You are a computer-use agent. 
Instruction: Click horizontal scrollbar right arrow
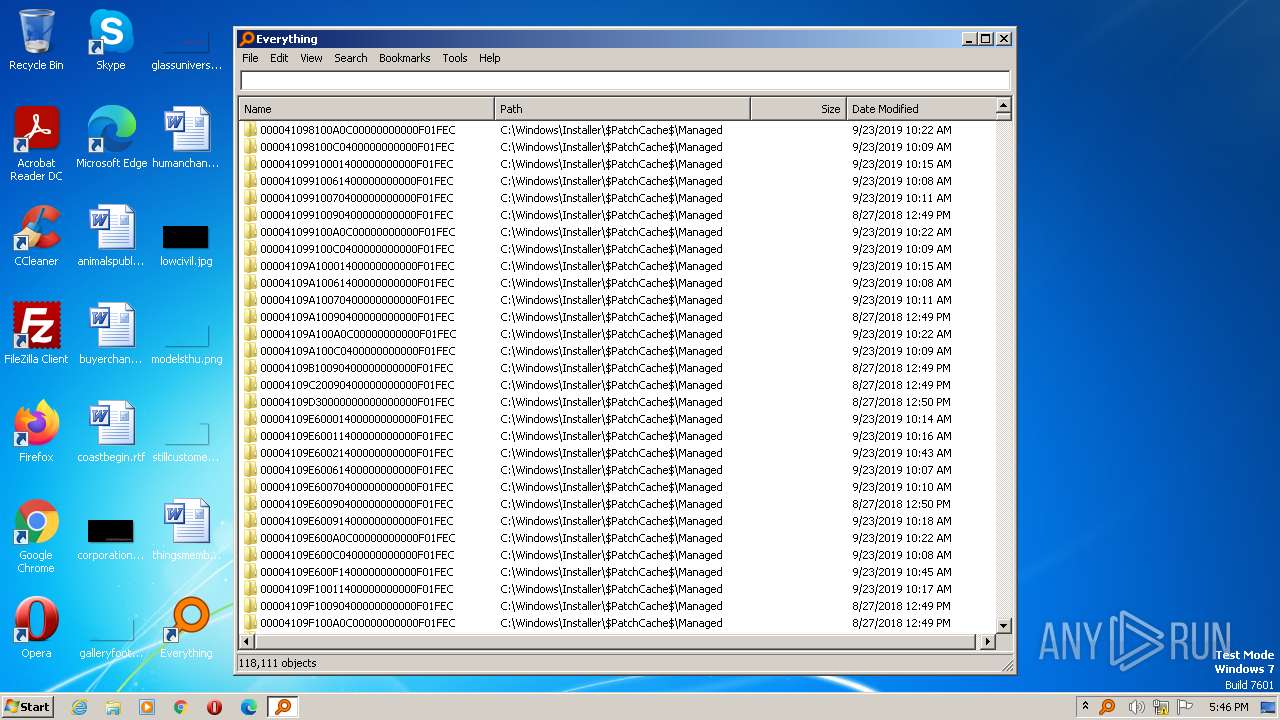tap(987, 642)
